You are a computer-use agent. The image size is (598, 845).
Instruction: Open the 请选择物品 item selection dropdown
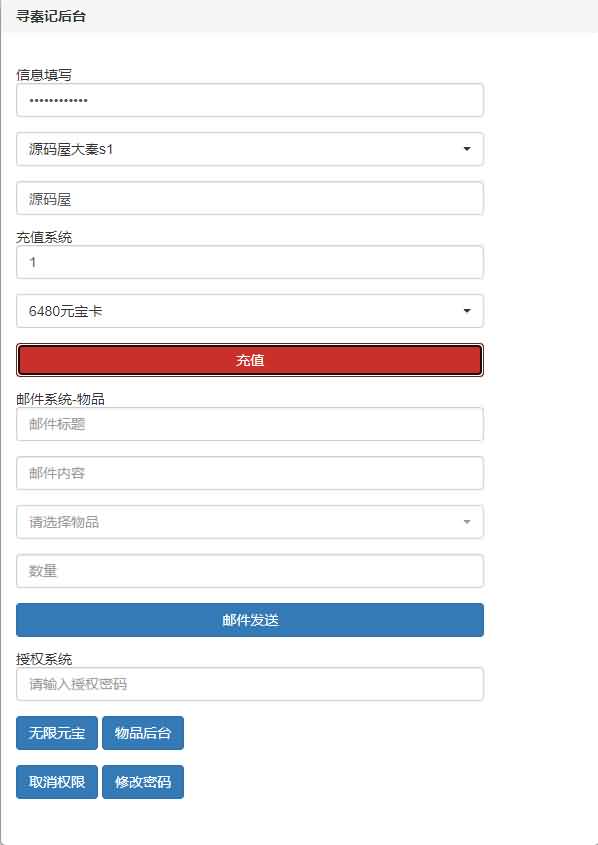pos(249,521)
